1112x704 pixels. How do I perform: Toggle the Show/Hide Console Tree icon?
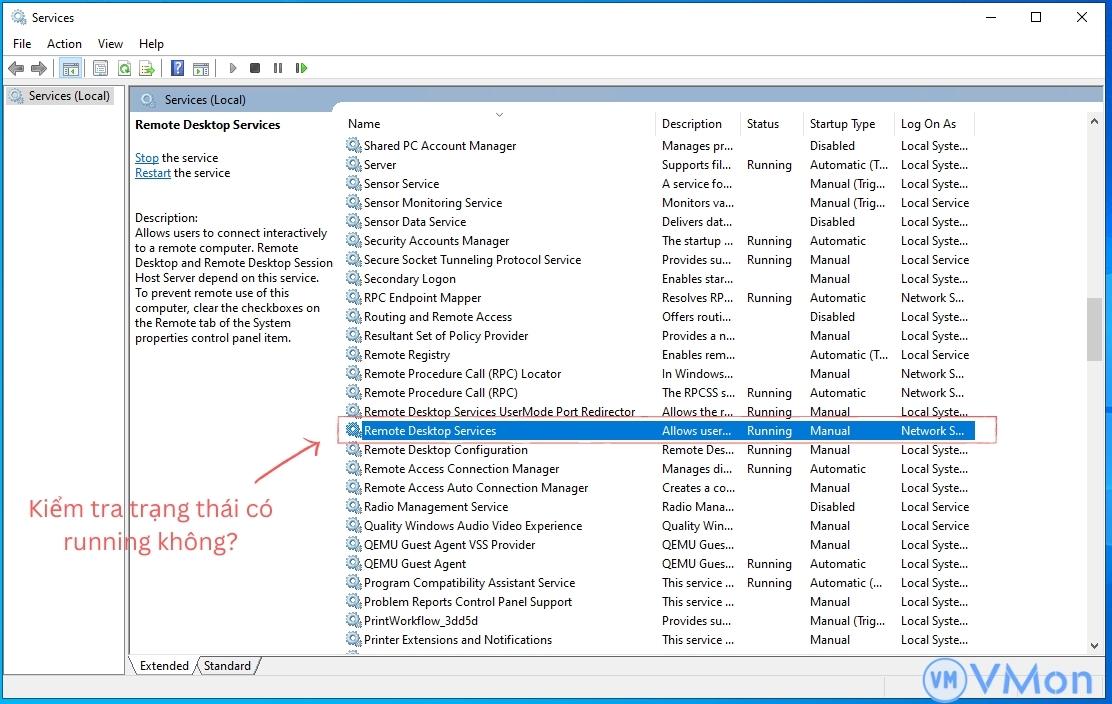tap(70, 67)
